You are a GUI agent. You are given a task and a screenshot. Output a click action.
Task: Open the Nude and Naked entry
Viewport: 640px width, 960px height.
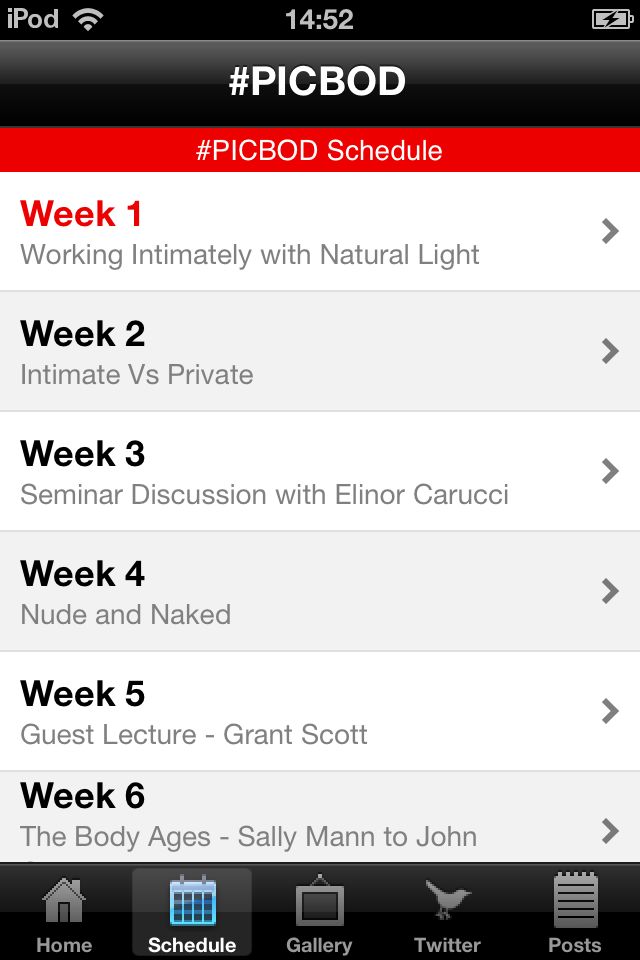(126, 615)
